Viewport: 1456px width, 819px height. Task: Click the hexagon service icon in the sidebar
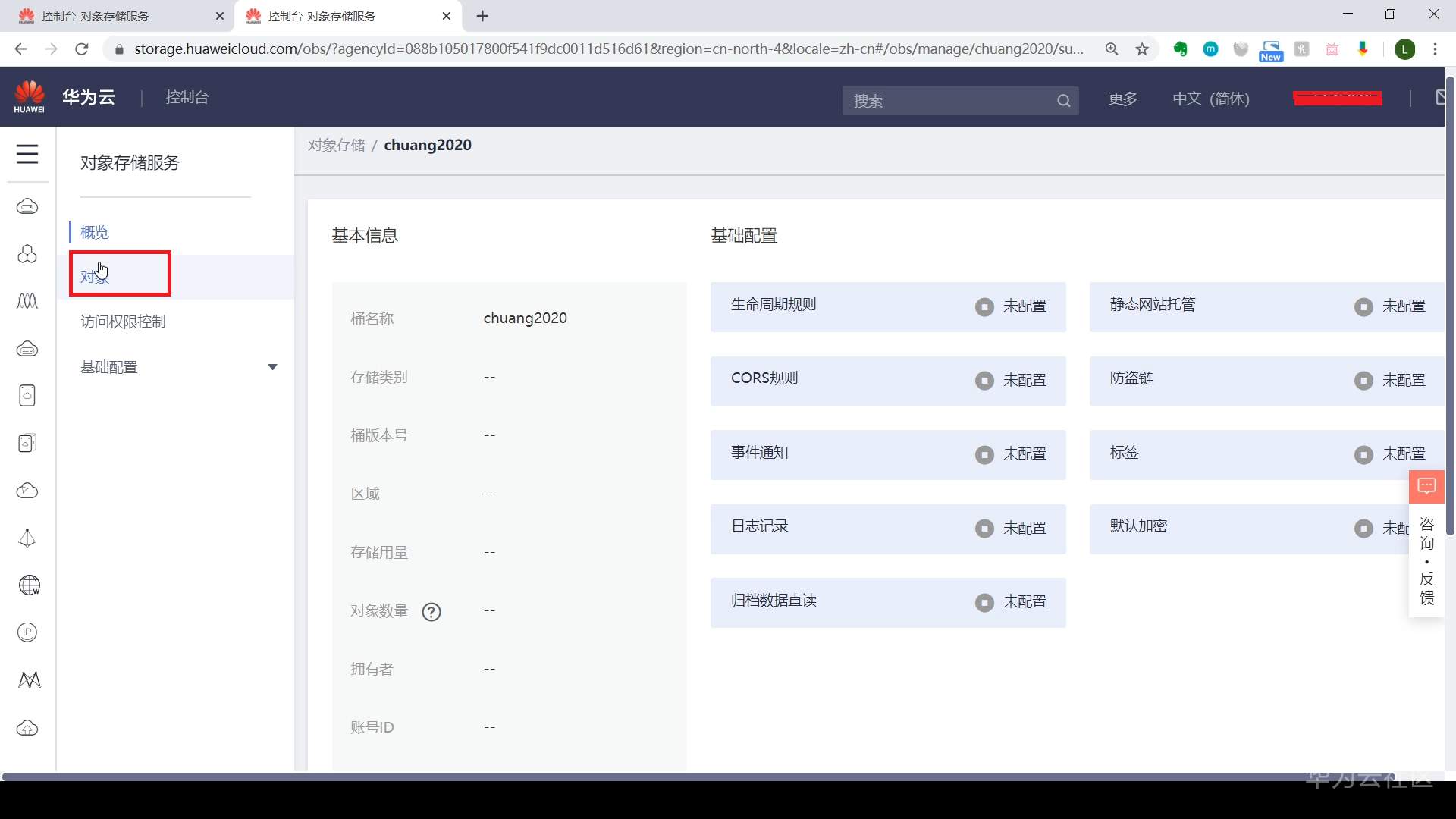tap(27, 254)
